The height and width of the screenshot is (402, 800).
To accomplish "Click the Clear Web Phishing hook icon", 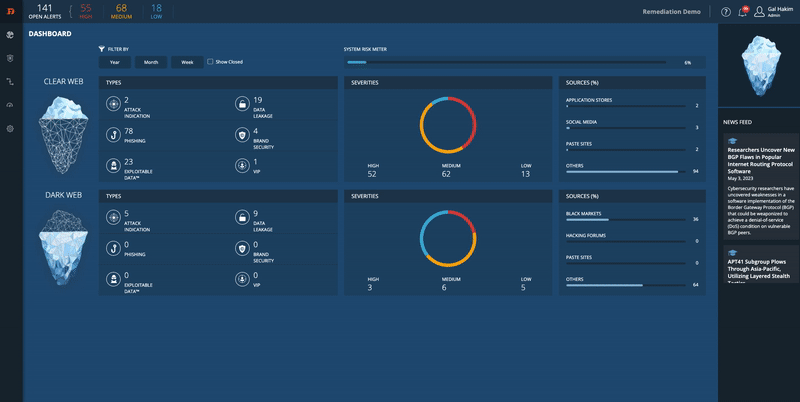I will coord(114,134).
